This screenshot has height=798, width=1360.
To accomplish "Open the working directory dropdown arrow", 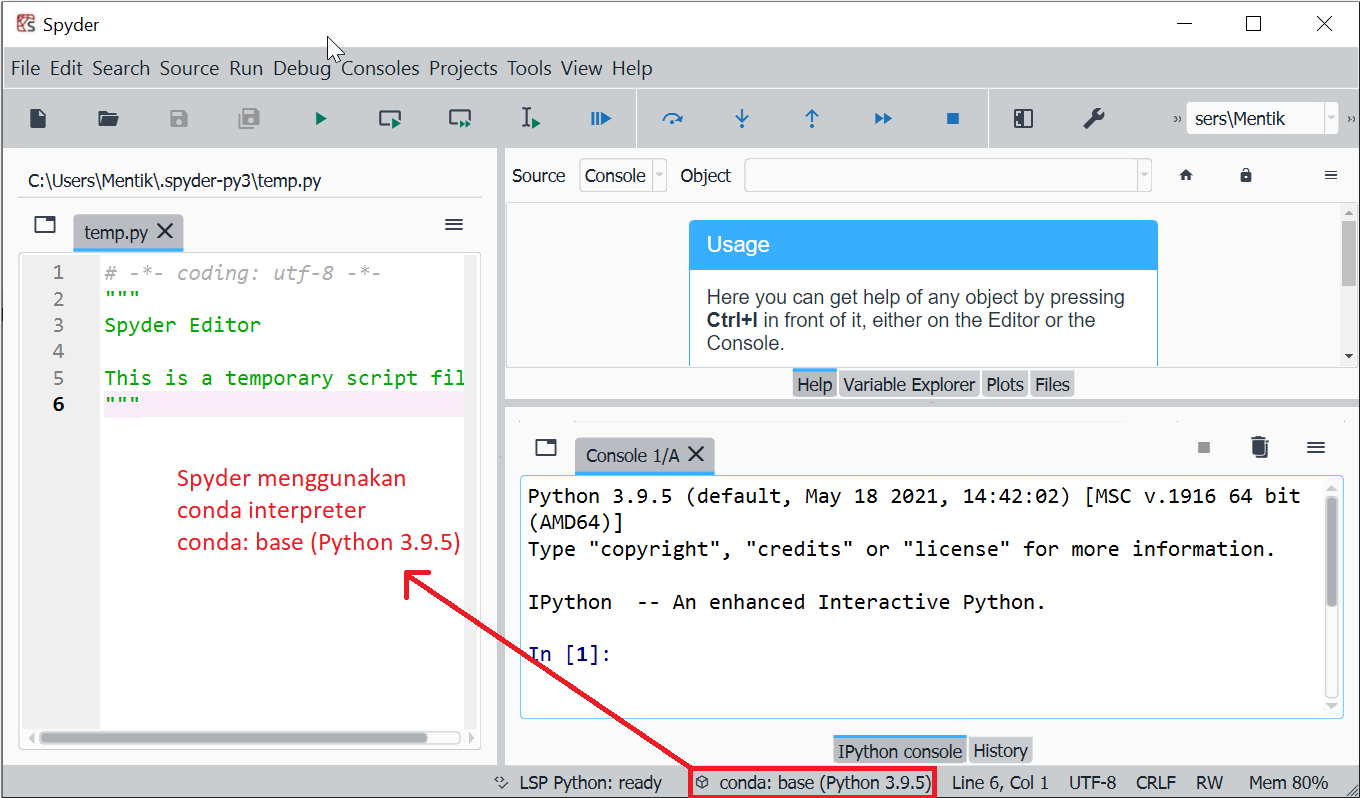I will click(1331, 118).
